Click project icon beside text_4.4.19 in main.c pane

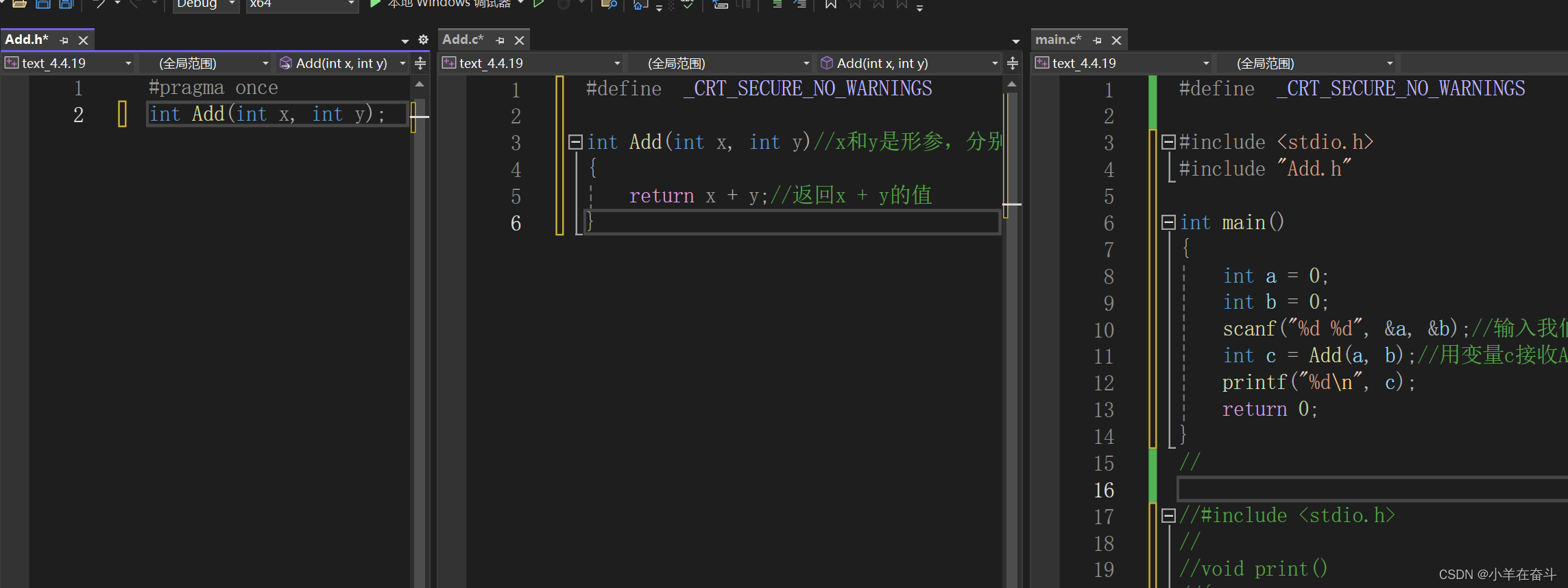1042,63
